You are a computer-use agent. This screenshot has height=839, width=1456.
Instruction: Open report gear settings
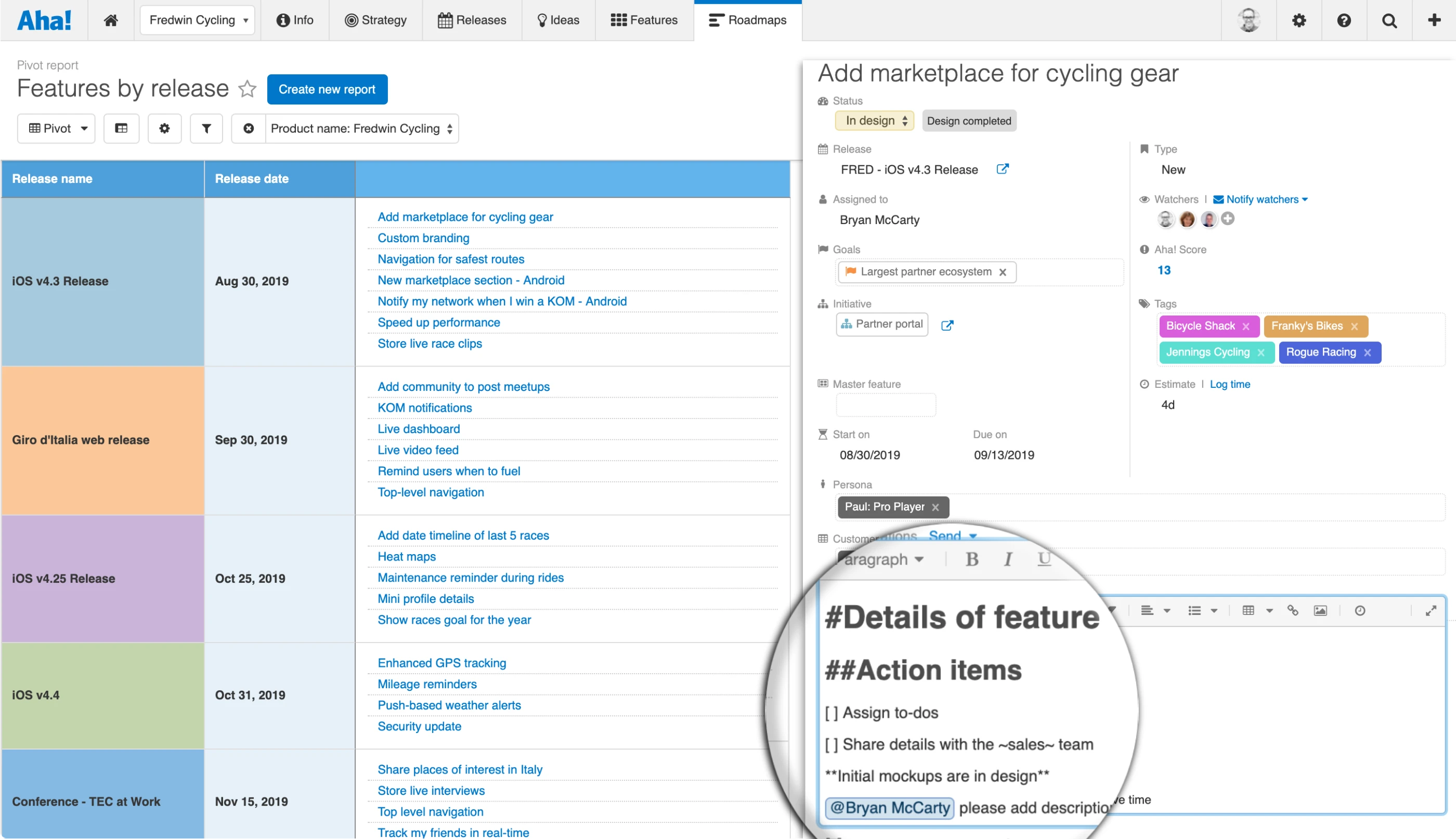point(164,128)
